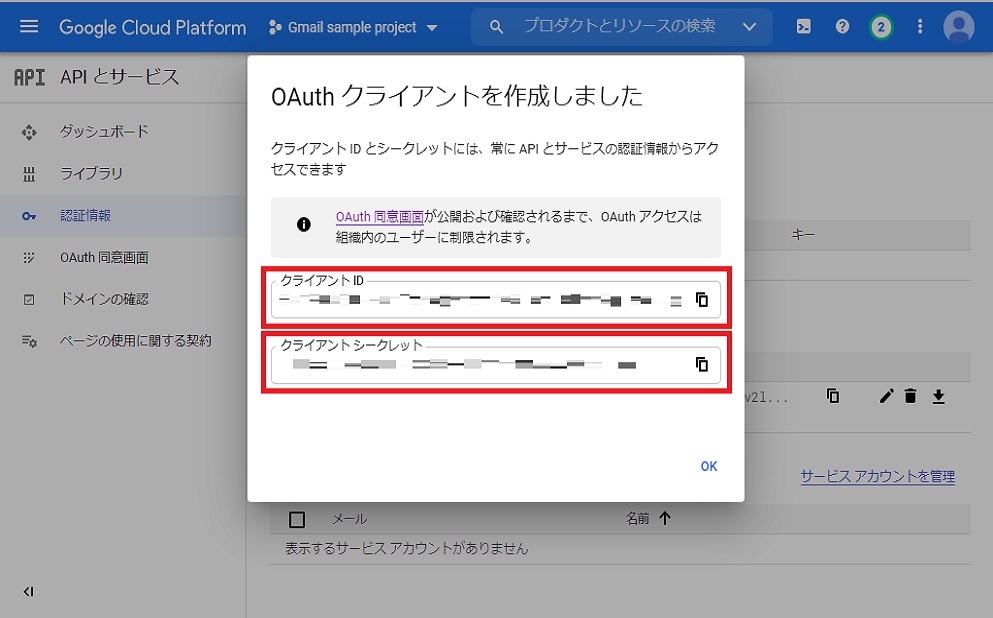Delete the key using the trash icon
Viewport: 993px width, 618px height.
pos(911,396)
